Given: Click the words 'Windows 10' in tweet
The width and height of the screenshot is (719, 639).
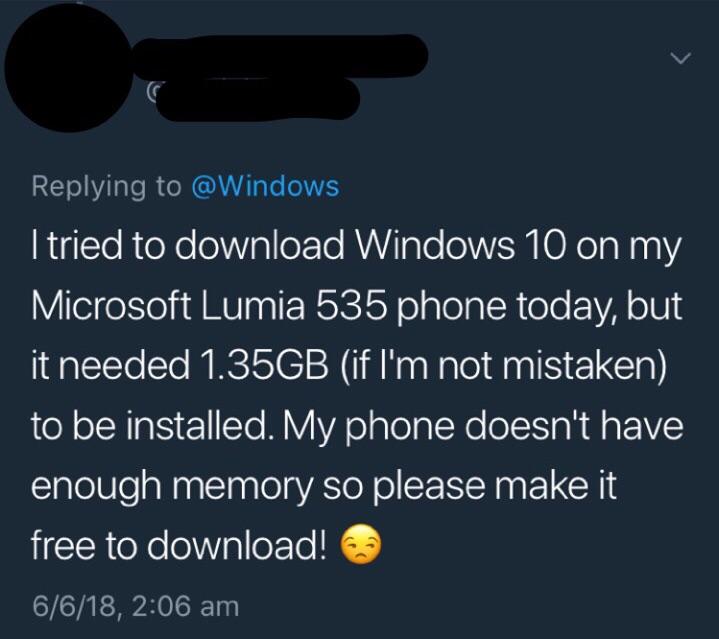Looking at the screenshot, I should tap(460, 245).
